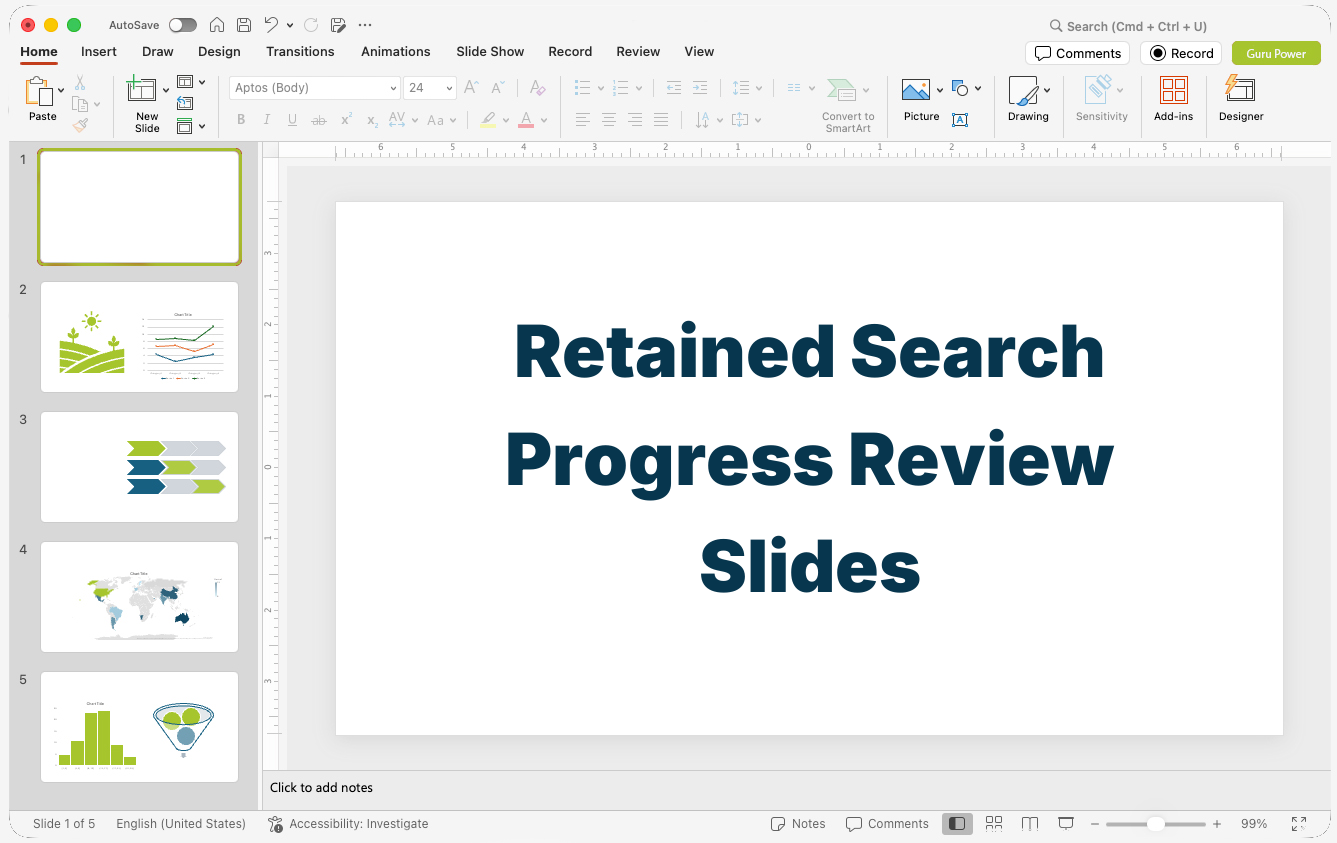Open the Add-ins gallery

[x=1173, y=99]
